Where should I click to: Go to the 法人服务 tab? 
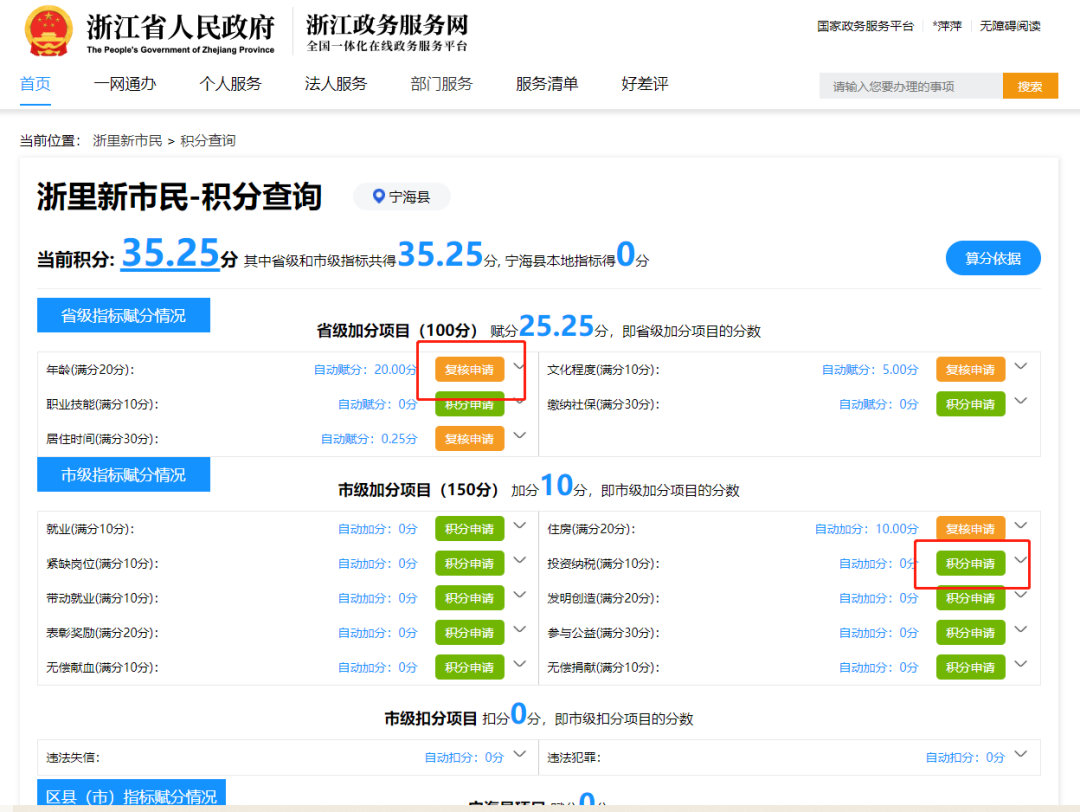tap(335, 84)
